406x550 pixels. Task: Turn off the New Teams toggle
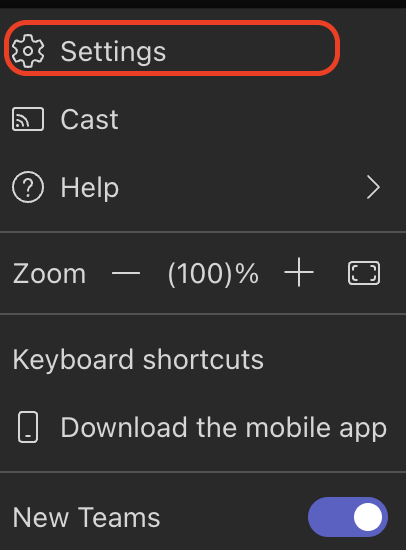coord(348,517)
